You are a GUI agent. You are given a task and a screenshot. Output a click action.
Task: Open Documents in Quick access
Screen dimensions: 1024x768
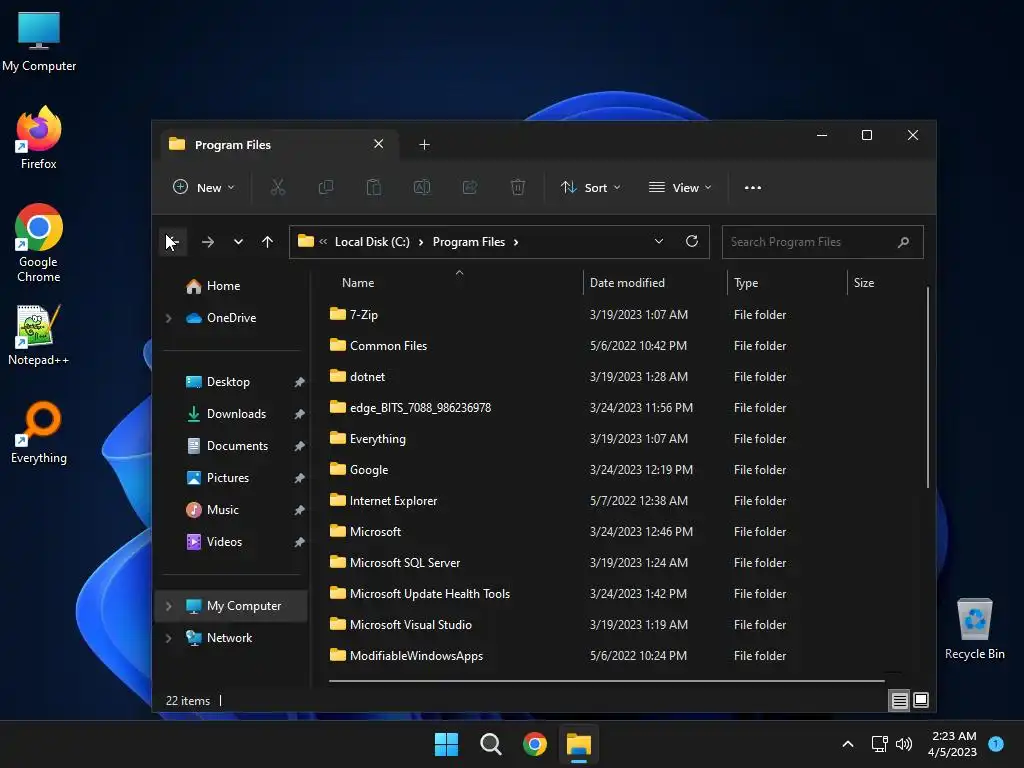pos(227,446)
